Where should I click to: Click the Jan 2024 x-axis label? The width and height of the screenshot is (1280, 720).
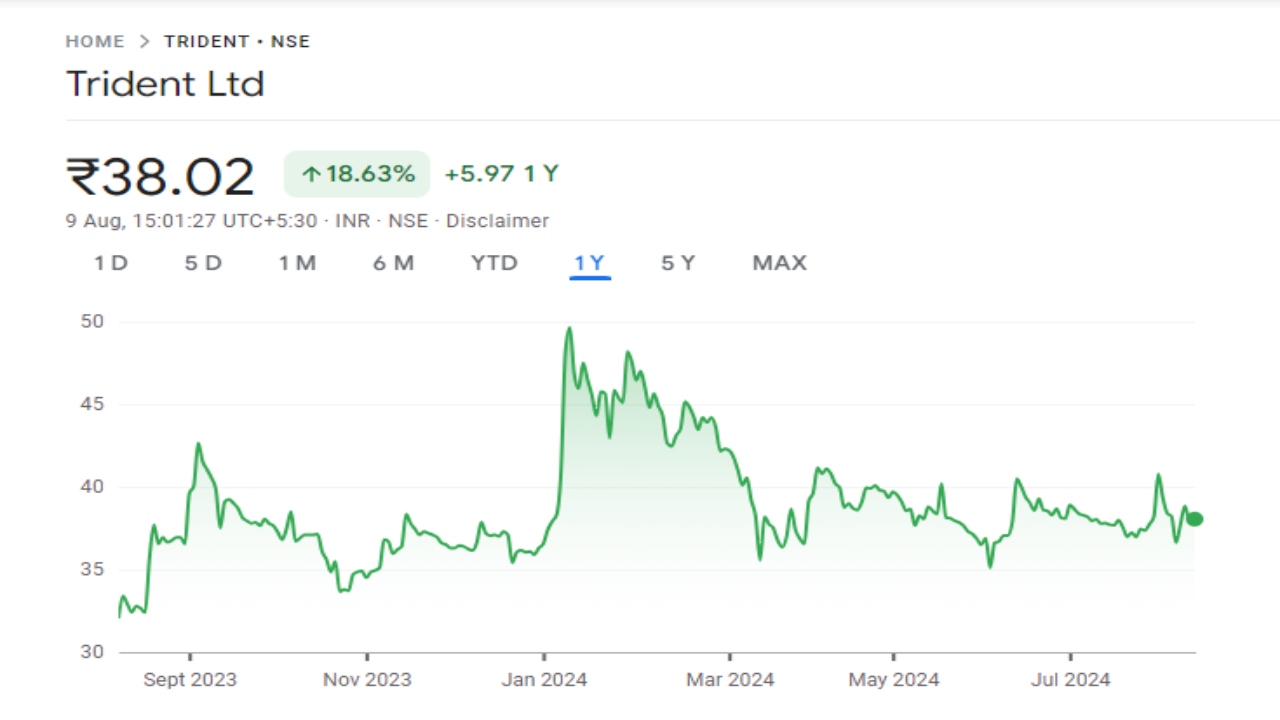point(544,679)
